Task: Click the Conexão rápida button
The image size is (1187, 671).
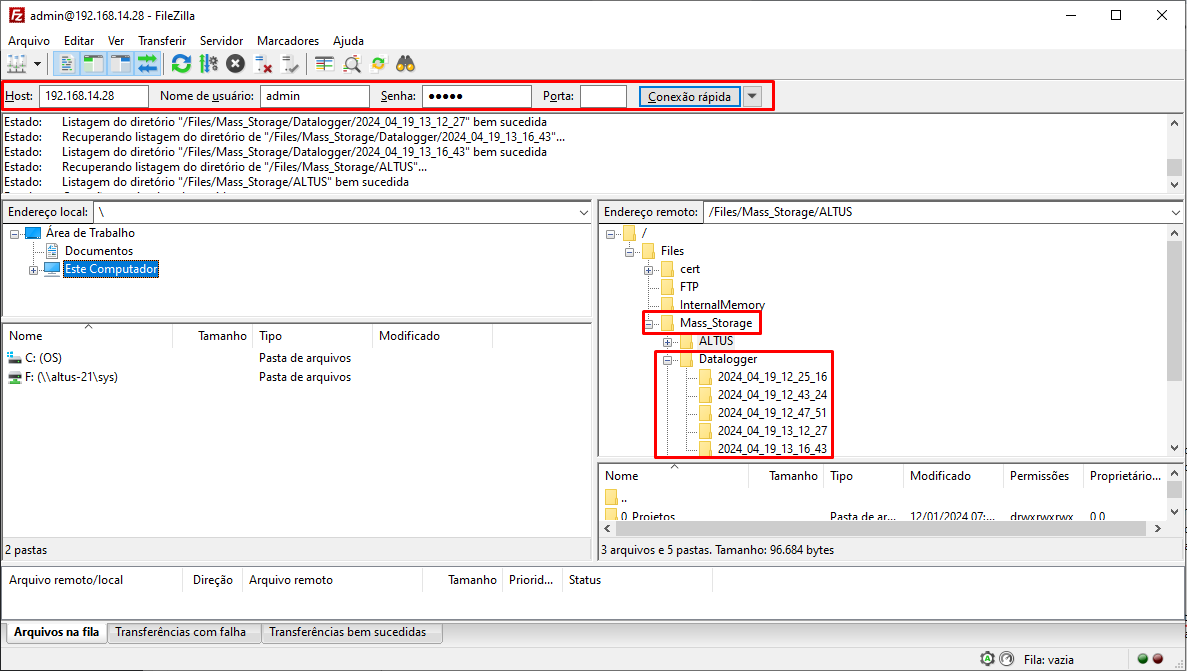Action: (690, 96)
